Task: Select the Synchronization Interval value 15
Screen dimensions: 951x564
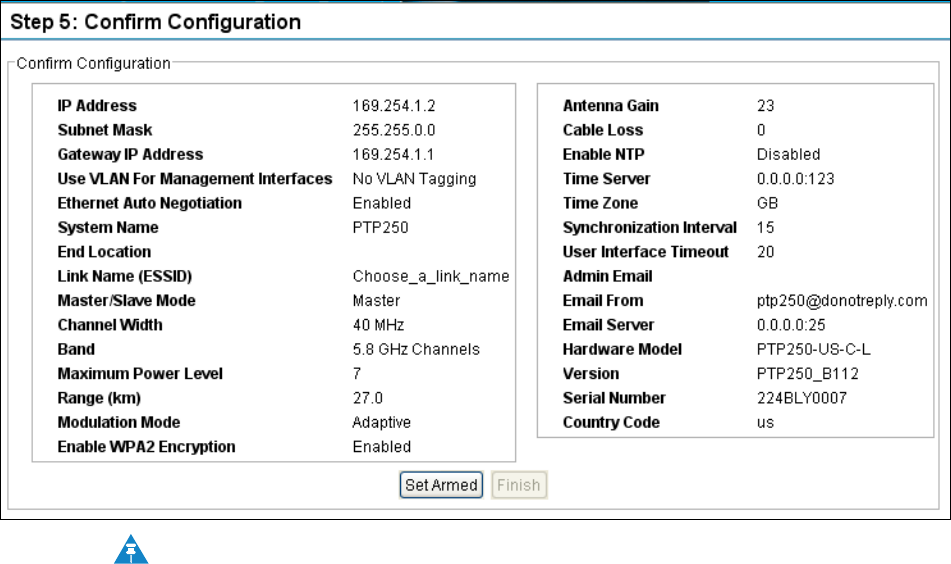Action: 765,227
